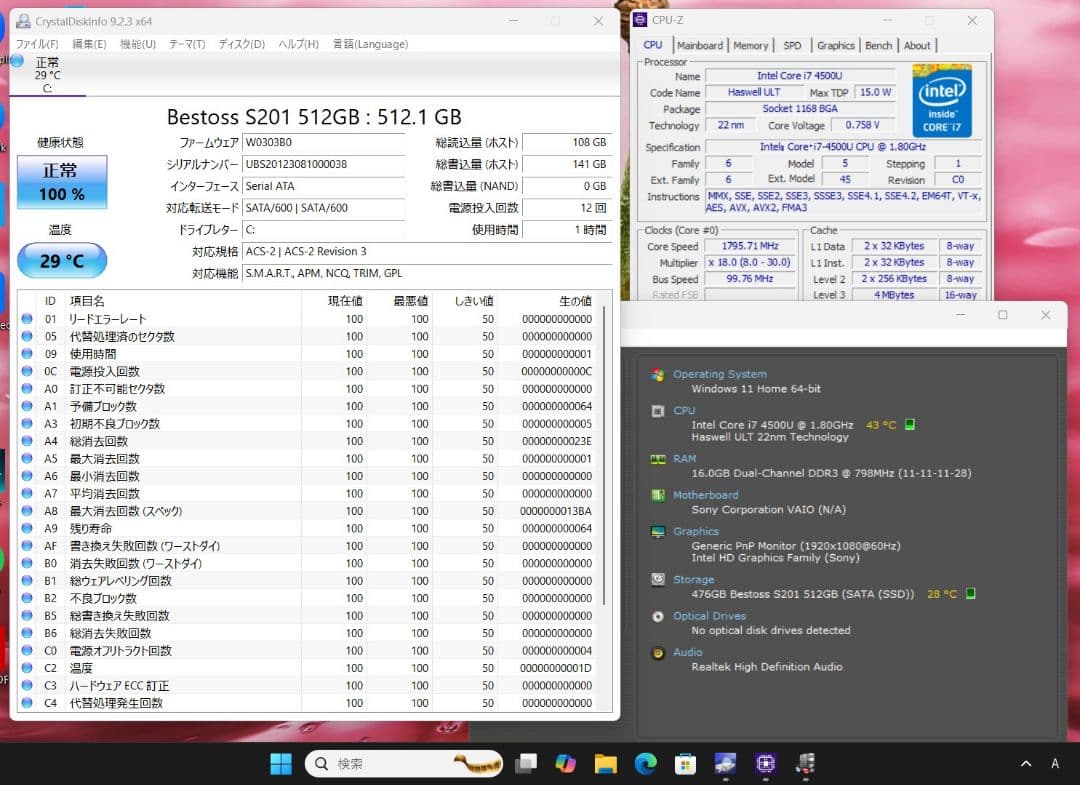The height and width of the screenshot is (785, 1080).
Task: Select the Audio speaker icon in Speccy
Action: (659, 652)
